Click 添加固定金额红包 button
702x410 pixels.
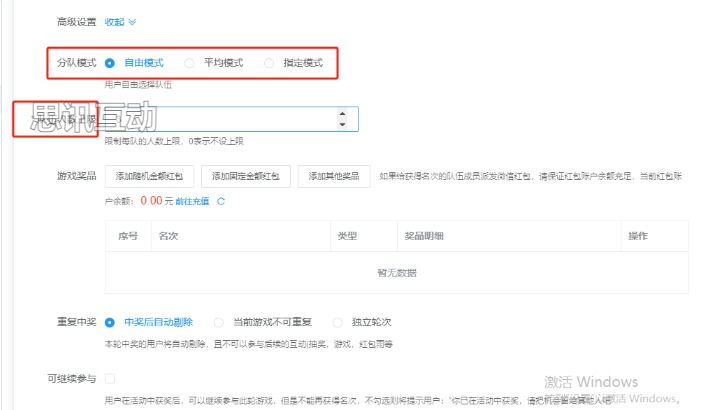tap(246, 176)
